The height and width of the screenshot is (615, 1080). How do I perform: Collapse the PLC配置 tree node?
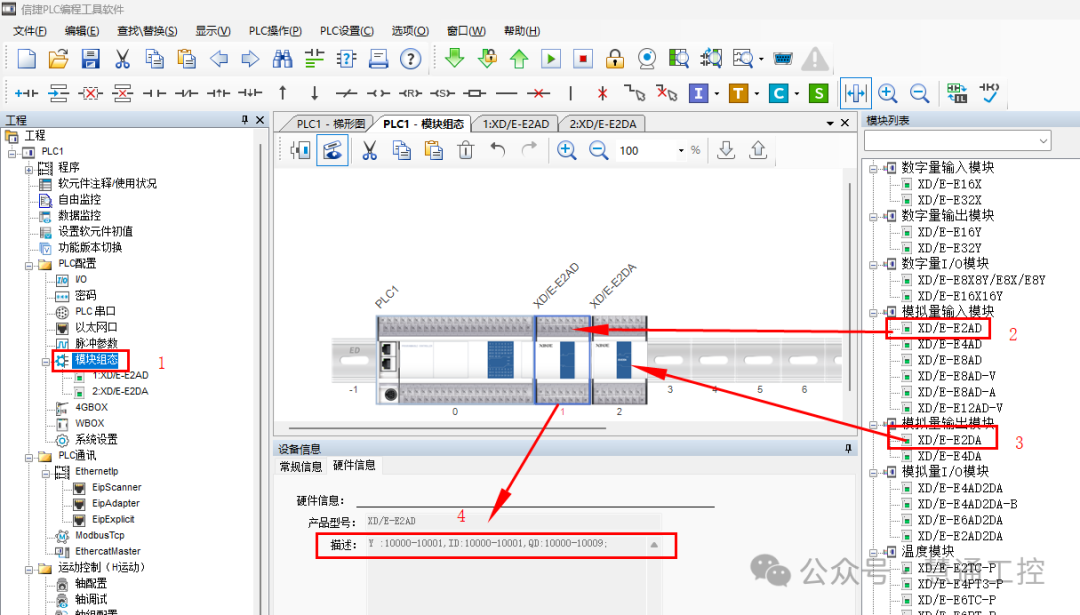point(29,264)
